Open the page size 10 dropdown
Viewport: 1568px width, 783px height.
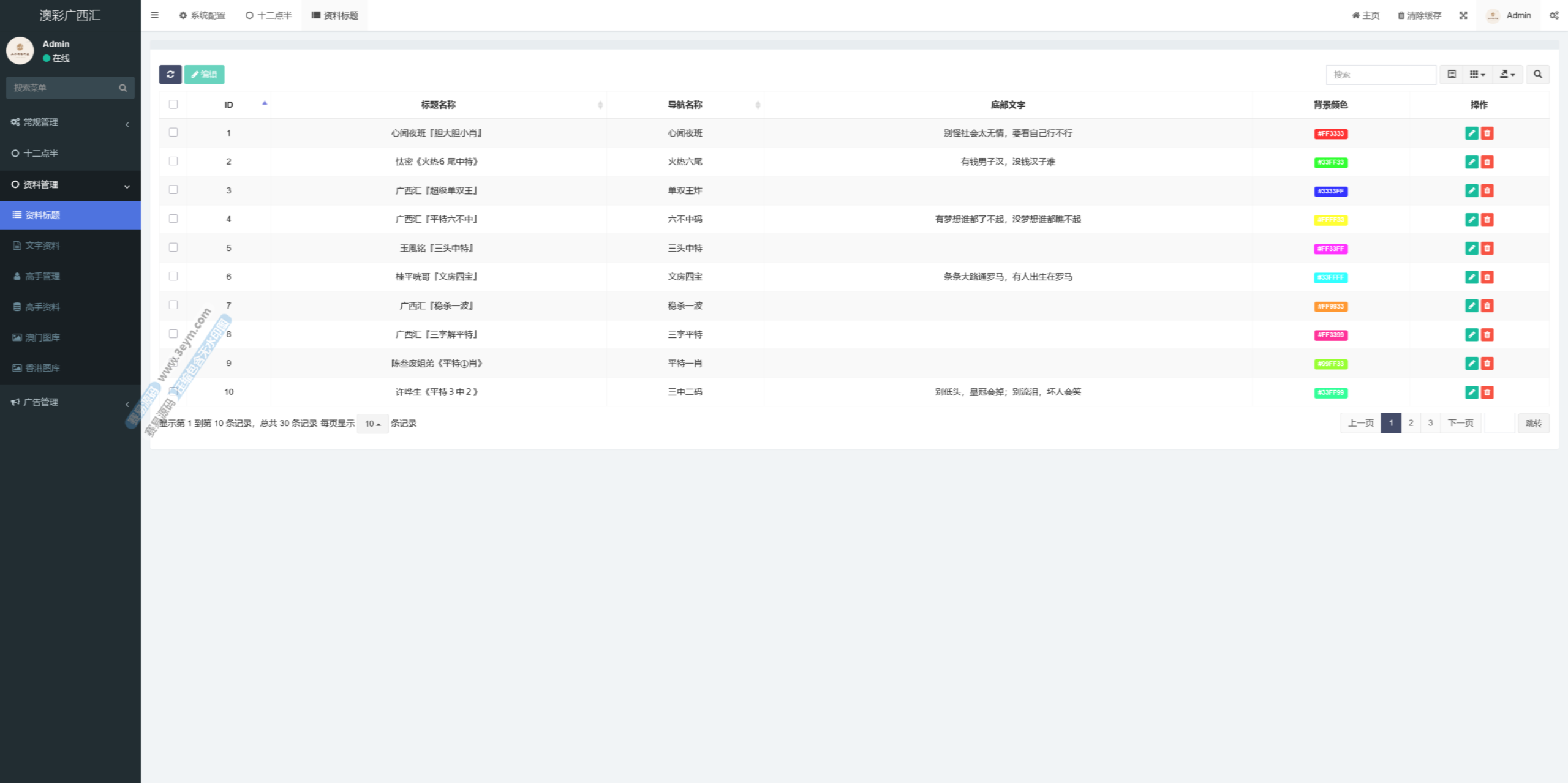click(x=372, y=424)
